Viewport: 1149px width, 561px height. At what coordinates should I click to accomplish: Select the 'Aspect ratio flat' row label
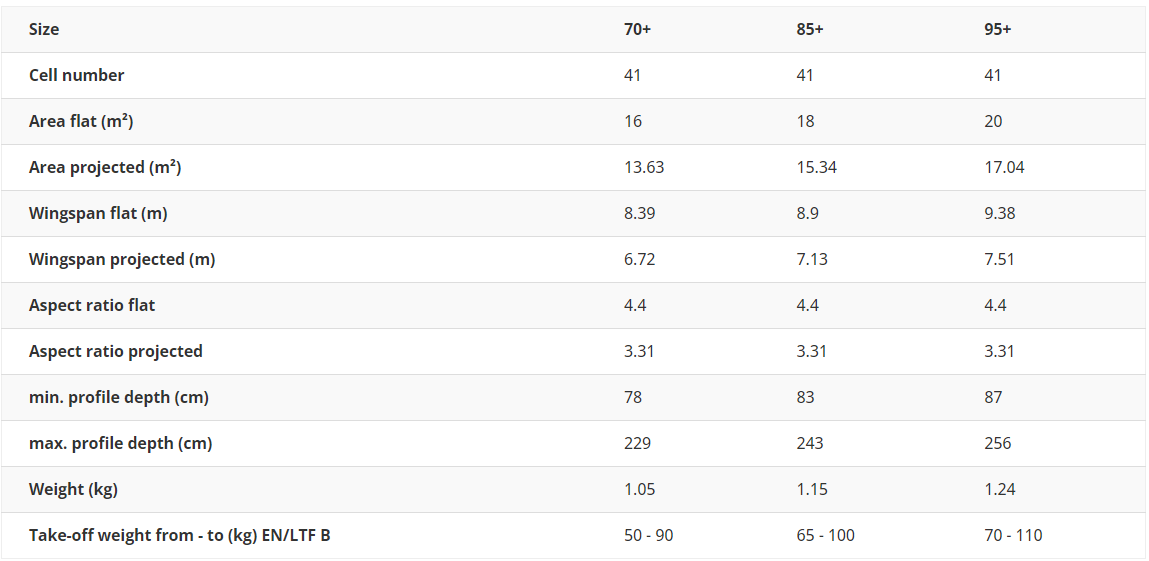coord(92,306)
